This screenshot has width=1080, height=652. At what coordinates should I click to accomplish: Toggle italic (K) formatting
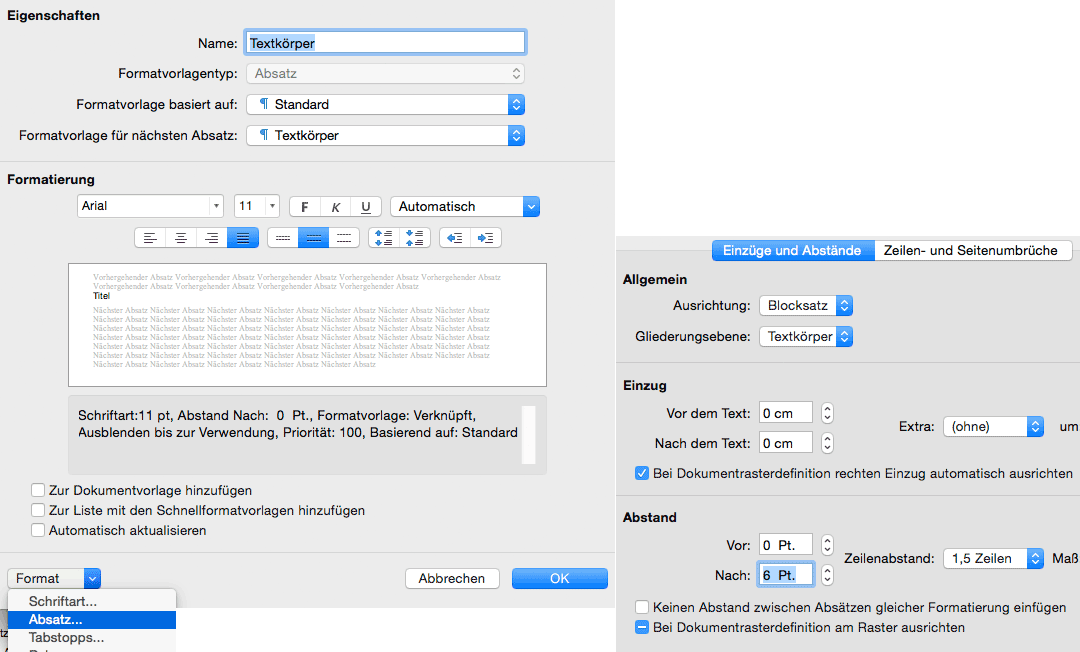click(335, 207)
